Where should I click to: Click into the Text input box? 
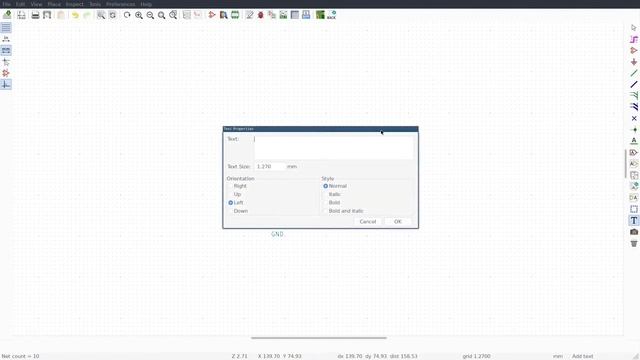(333, 147)
